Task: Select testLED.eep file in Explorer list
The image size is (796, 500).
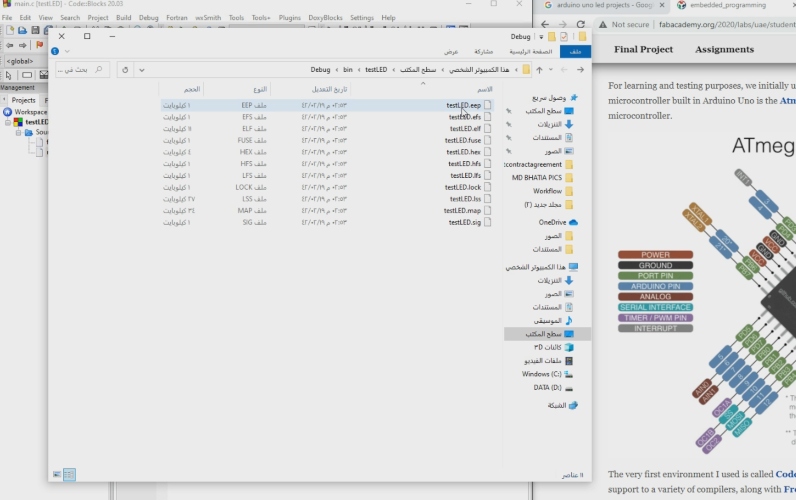Action: point(326,105)
